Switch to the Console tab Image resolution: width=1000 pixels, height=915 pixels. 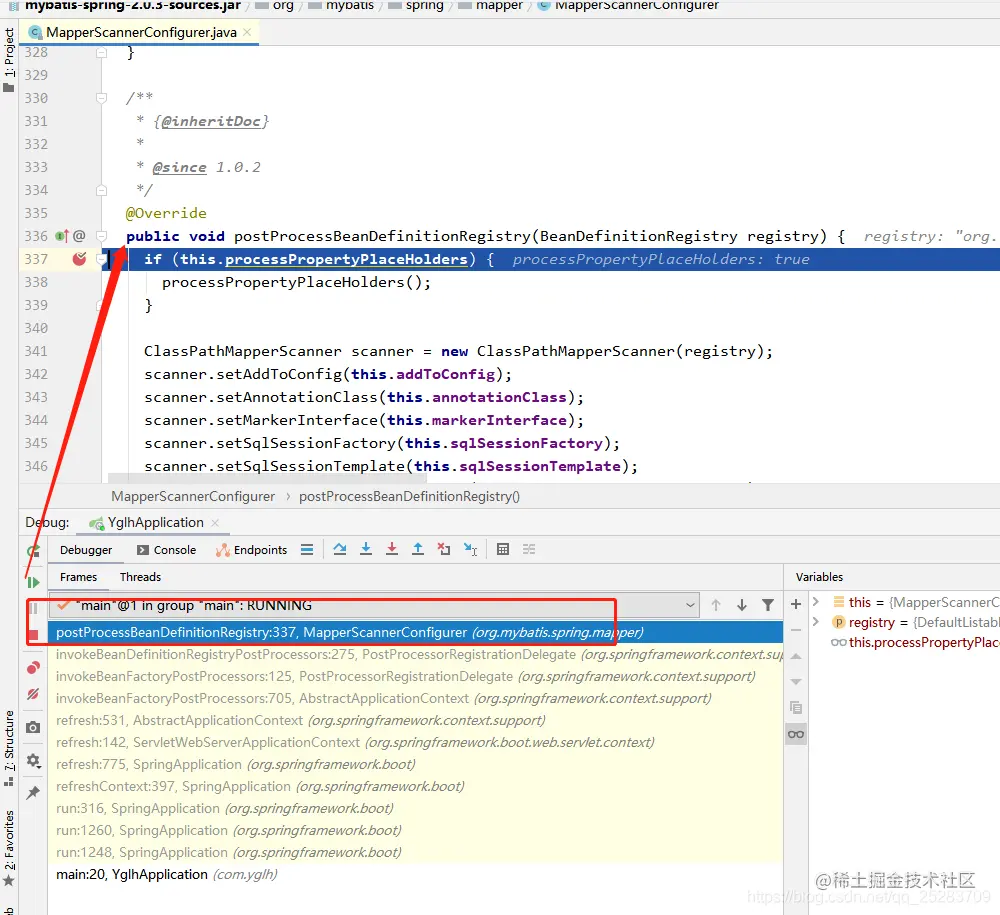[166, 550]
